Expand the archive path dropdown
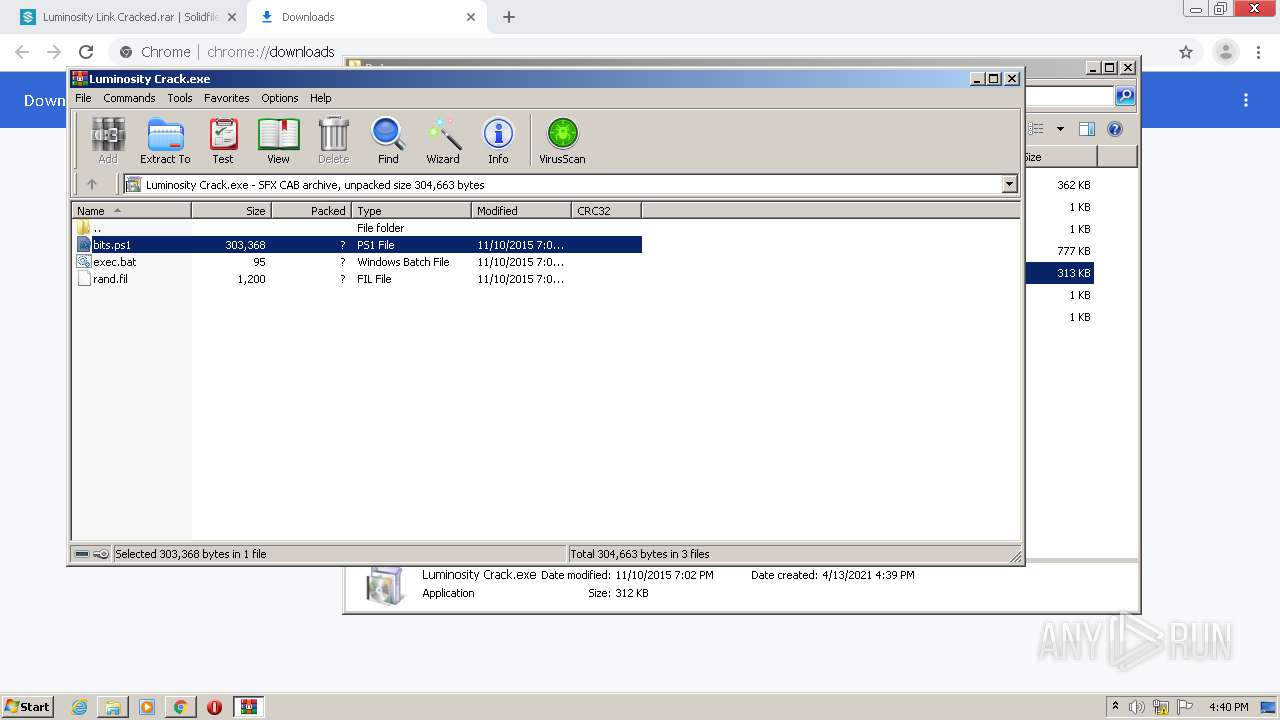Screen dimensions: 1280x720 click(1009, 184)
